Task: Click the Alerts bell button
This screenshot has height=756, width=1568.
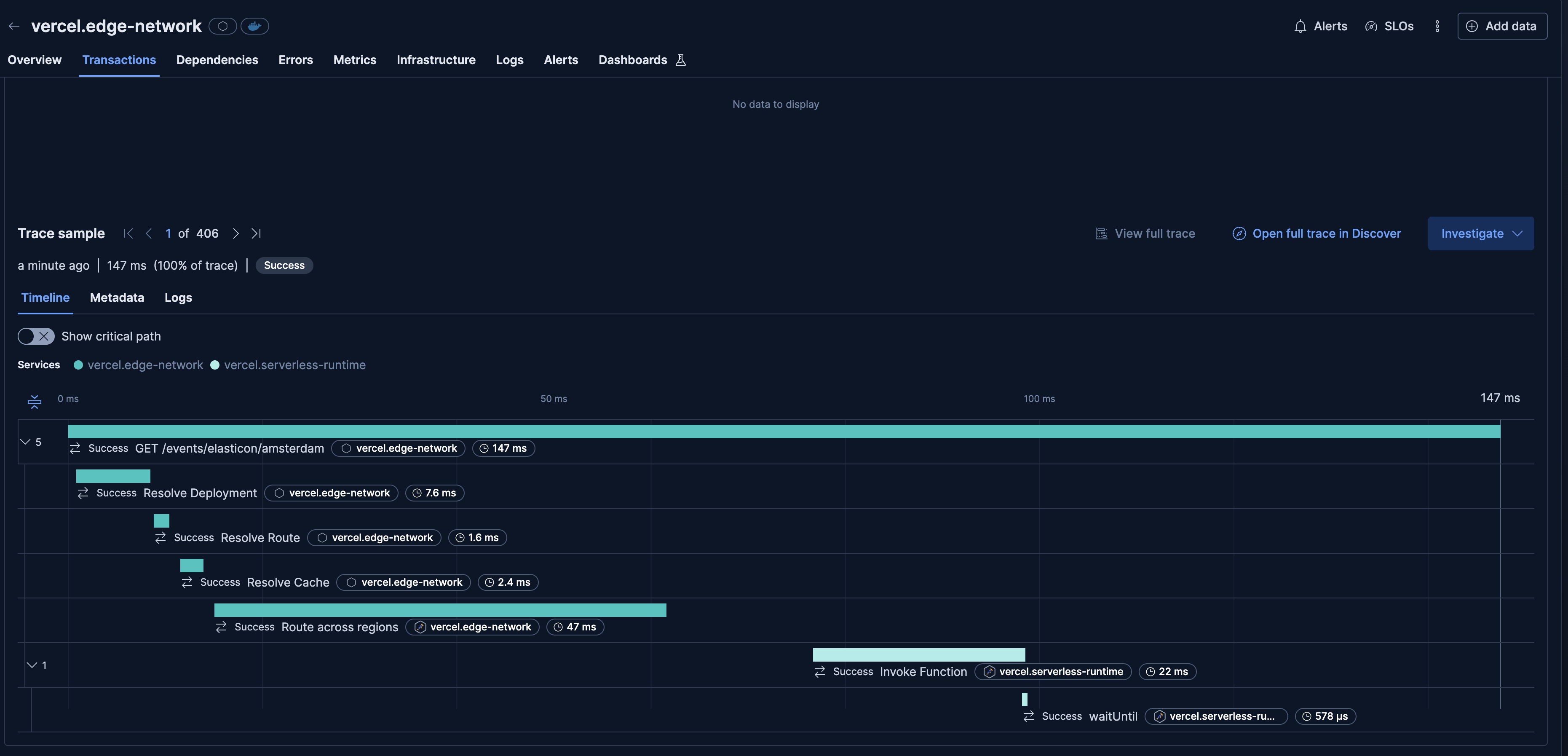Action: click(1321, 26)
